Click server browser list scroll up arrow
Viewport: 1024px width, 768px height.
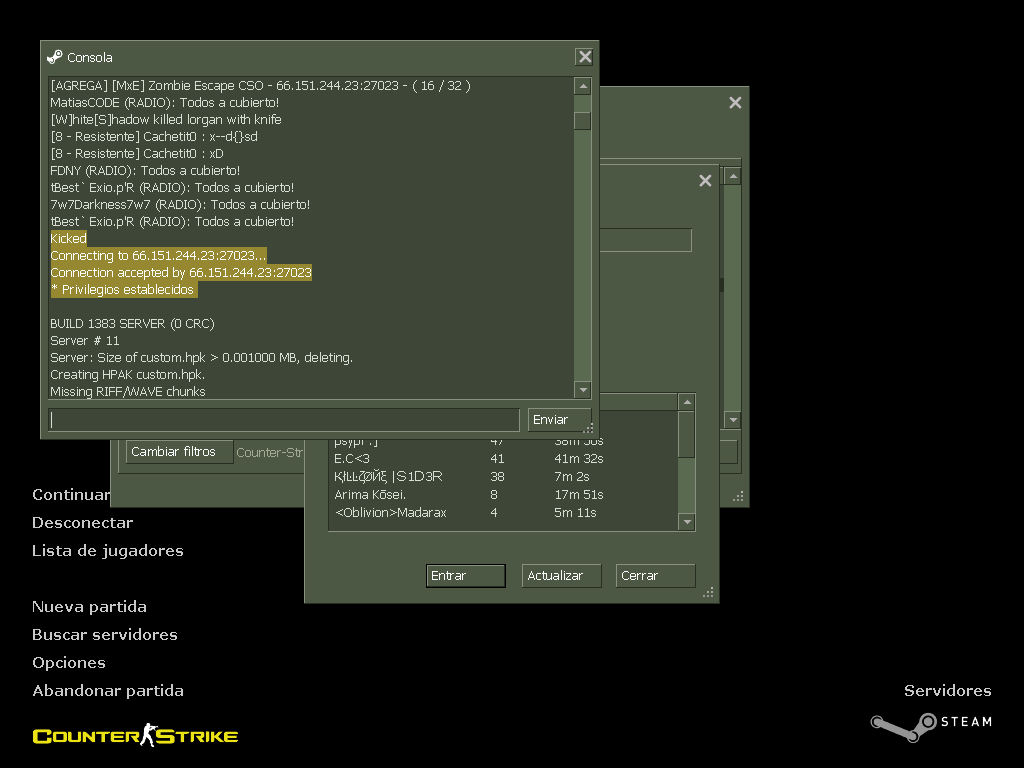(x=733, y=176)
